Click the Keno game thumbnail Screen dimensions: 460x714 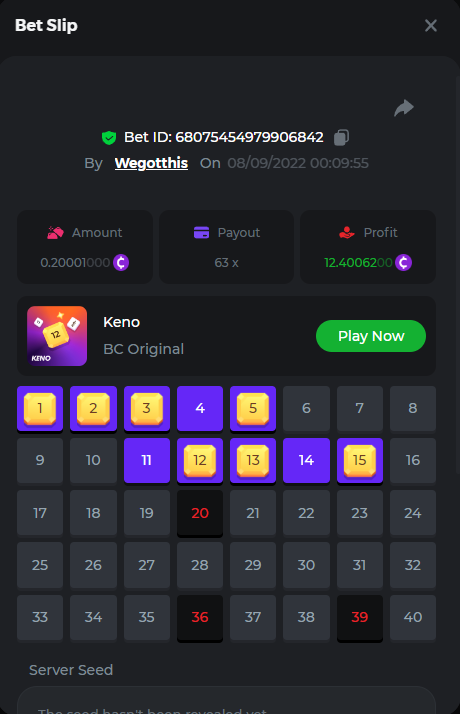[57, 336]
